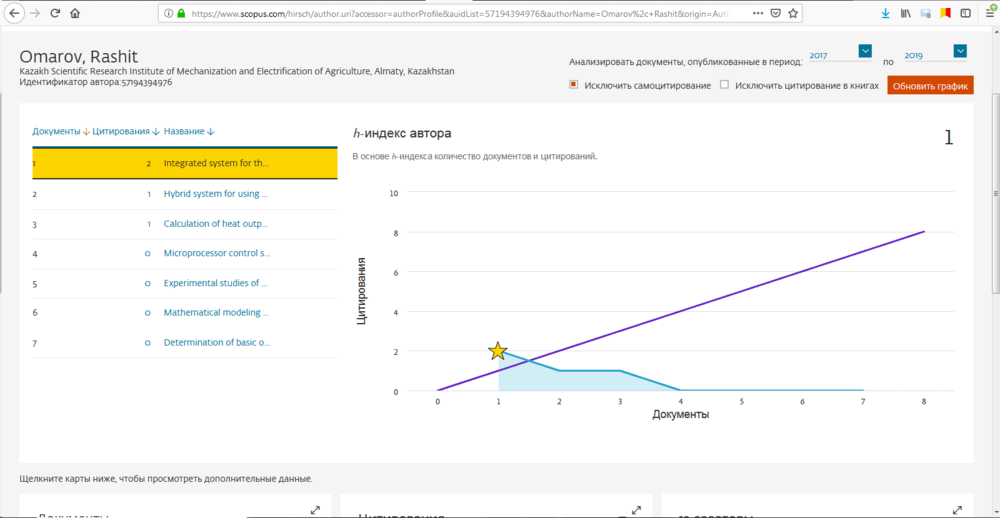Sort by 'Название' column

point(189,131)
